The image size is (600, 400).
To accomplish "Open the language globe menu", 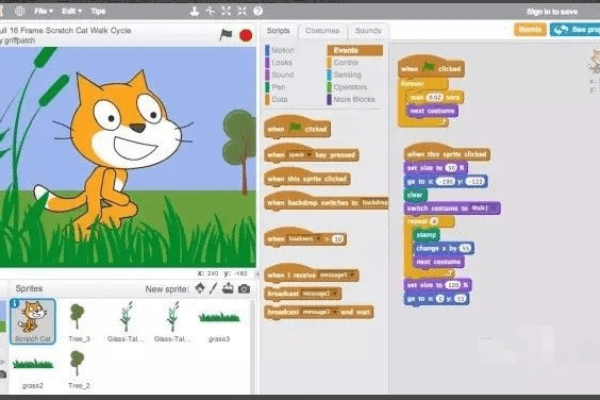I will 20,11.
